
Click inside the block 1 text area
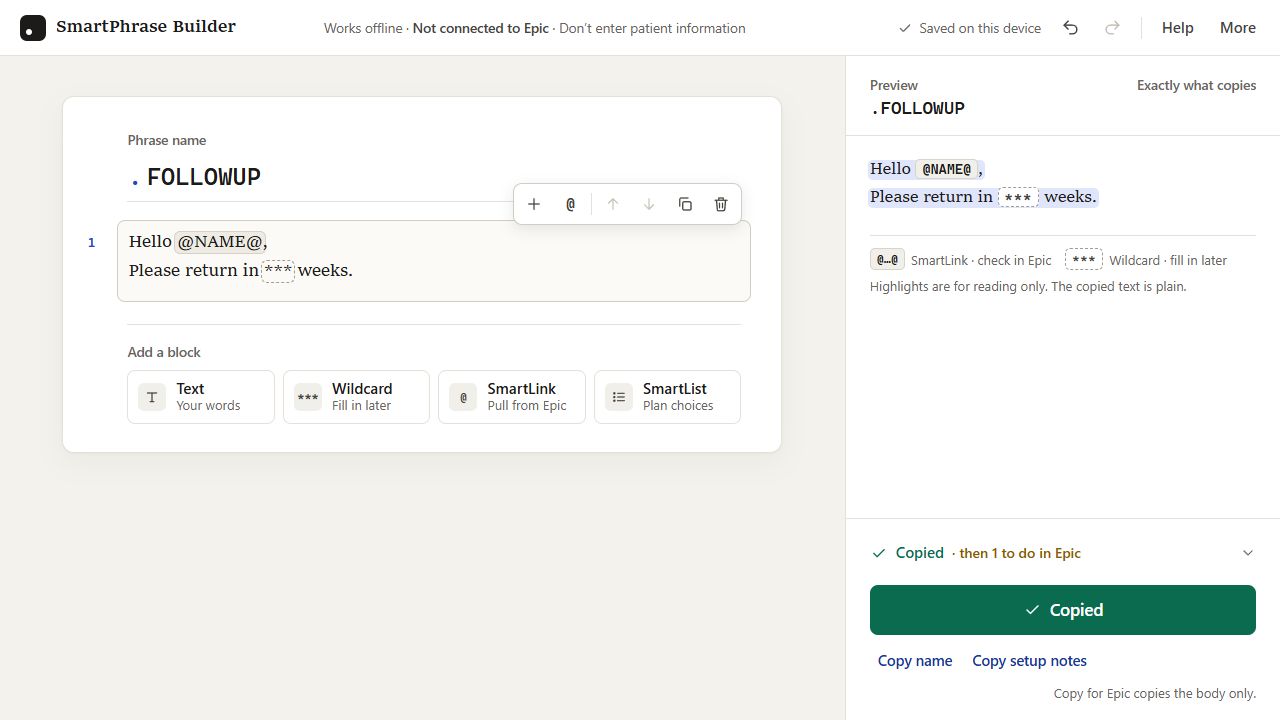[x=433, y=261]
